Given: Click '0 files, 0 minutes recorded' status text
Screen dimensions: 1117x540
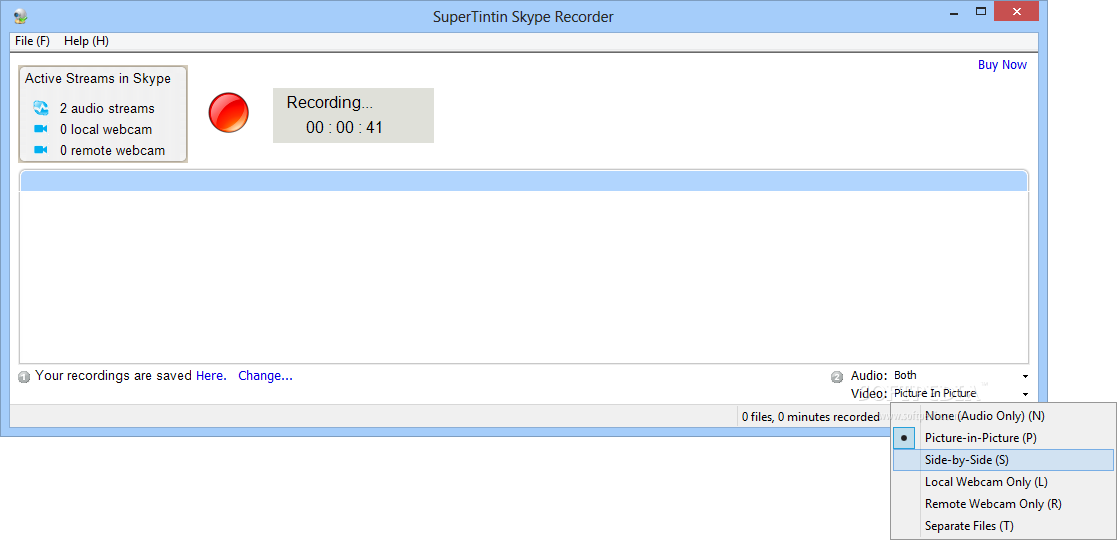Looking at the screenshot, I should pyautogui.click(x=810, y=417).
